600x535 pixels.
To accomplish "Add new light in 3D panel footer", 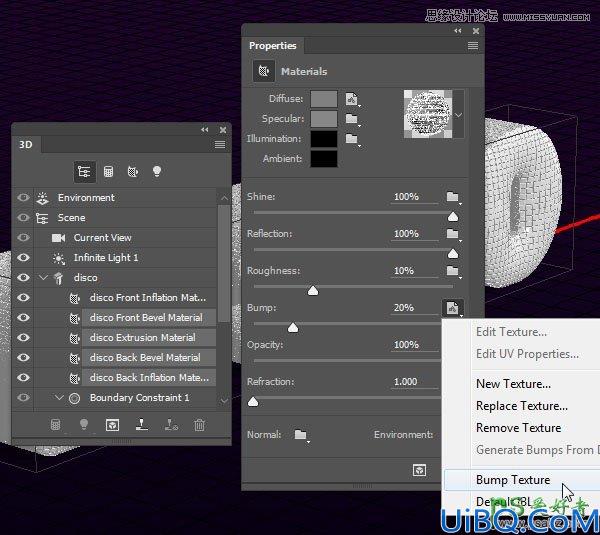I will pos(83,424).
